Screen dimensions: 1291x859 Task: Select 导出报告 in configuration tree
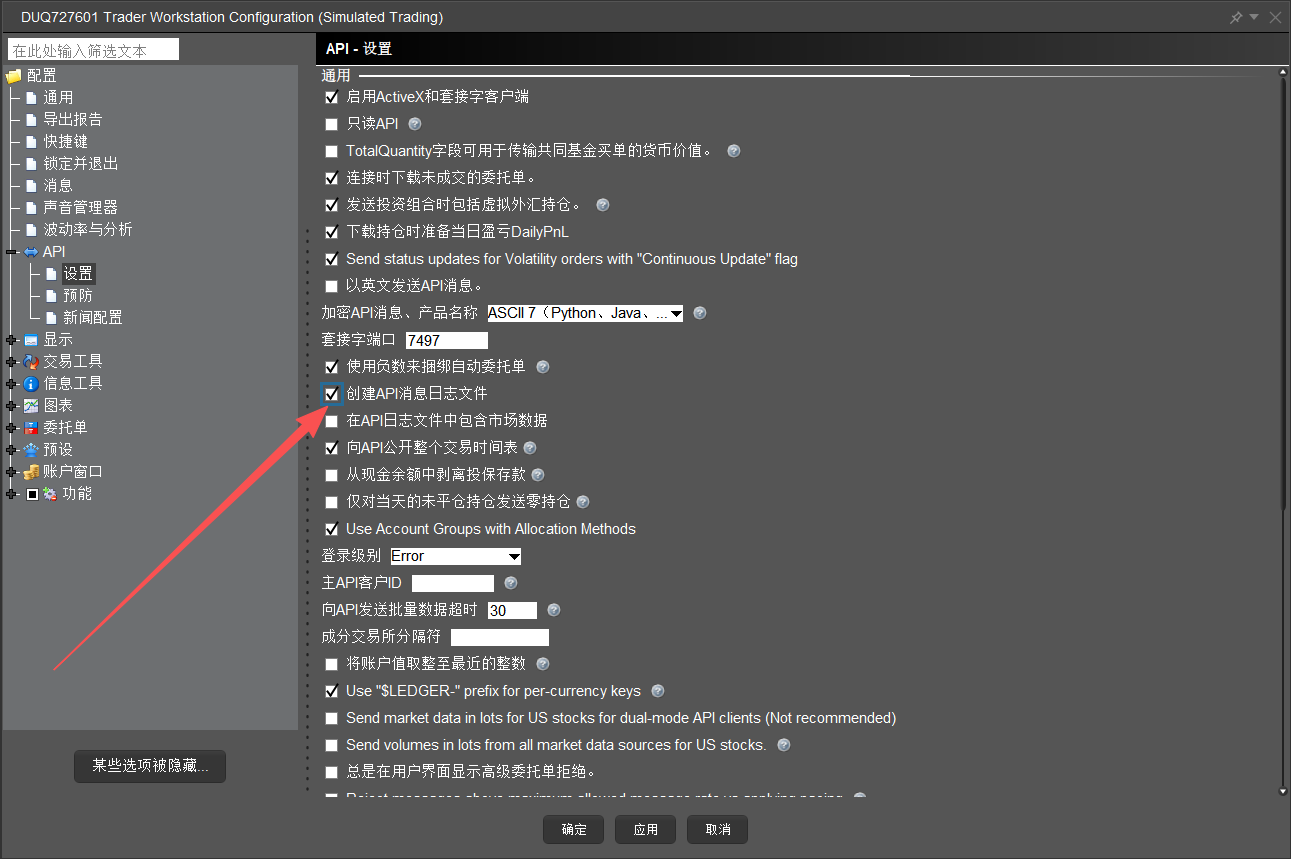click(72, 120)
